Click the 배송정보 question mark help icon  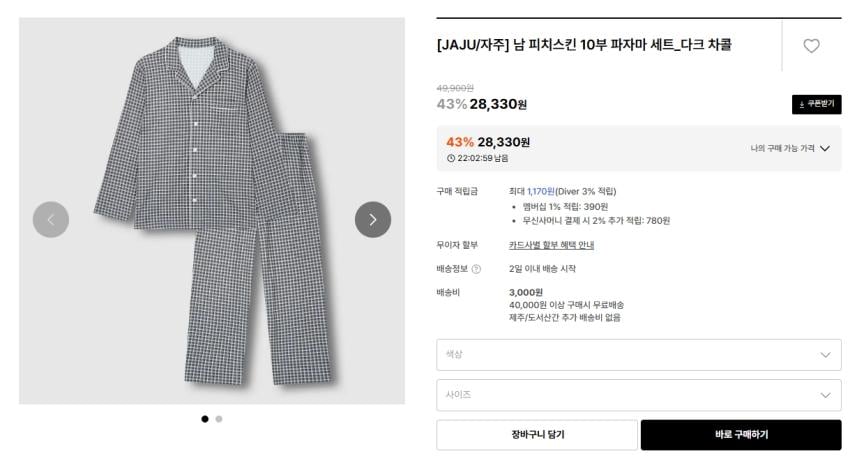tap(476, 269)
